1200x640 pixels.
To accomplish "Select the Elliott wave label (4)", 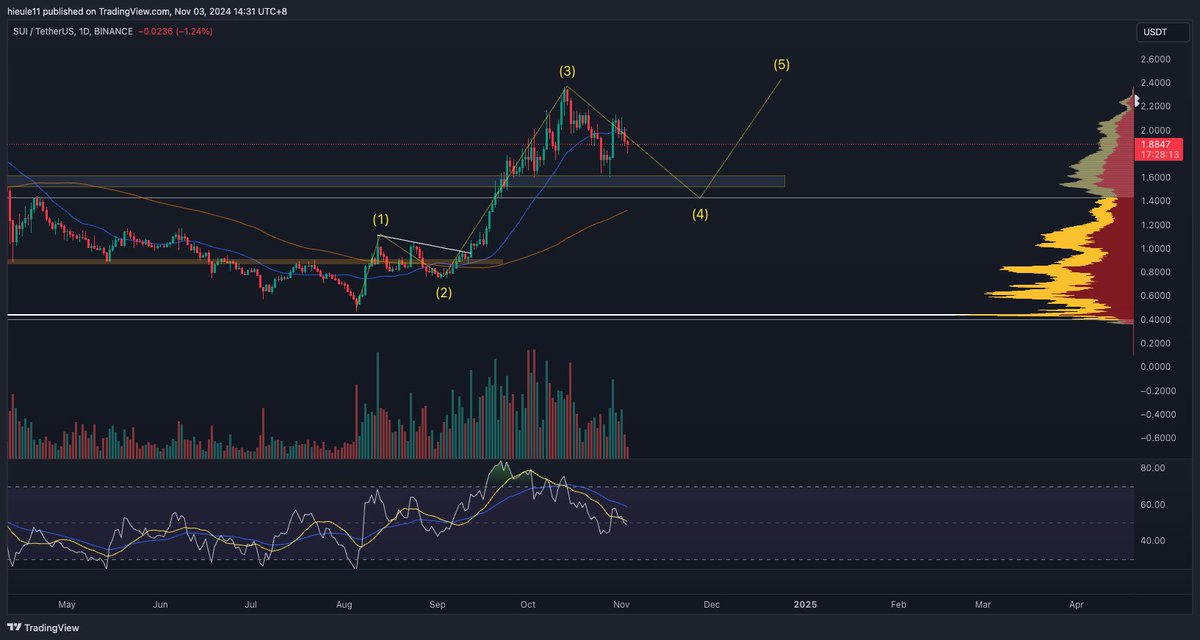I will point(700,214).
